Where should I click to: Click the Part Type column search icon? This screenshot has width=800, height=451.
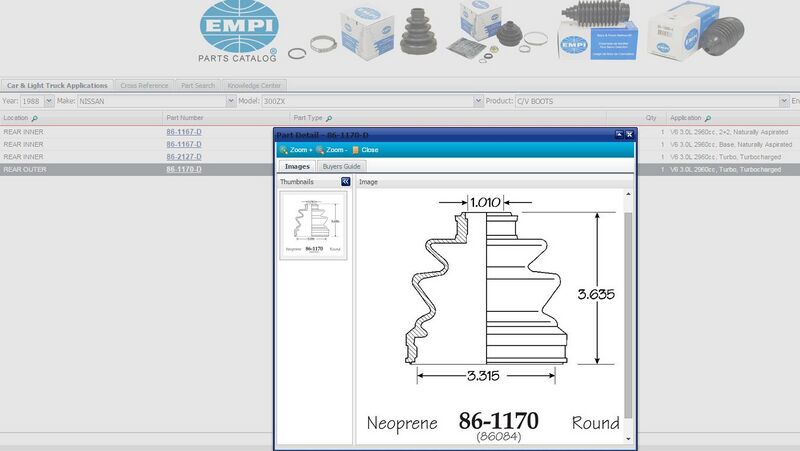point(329,118)
